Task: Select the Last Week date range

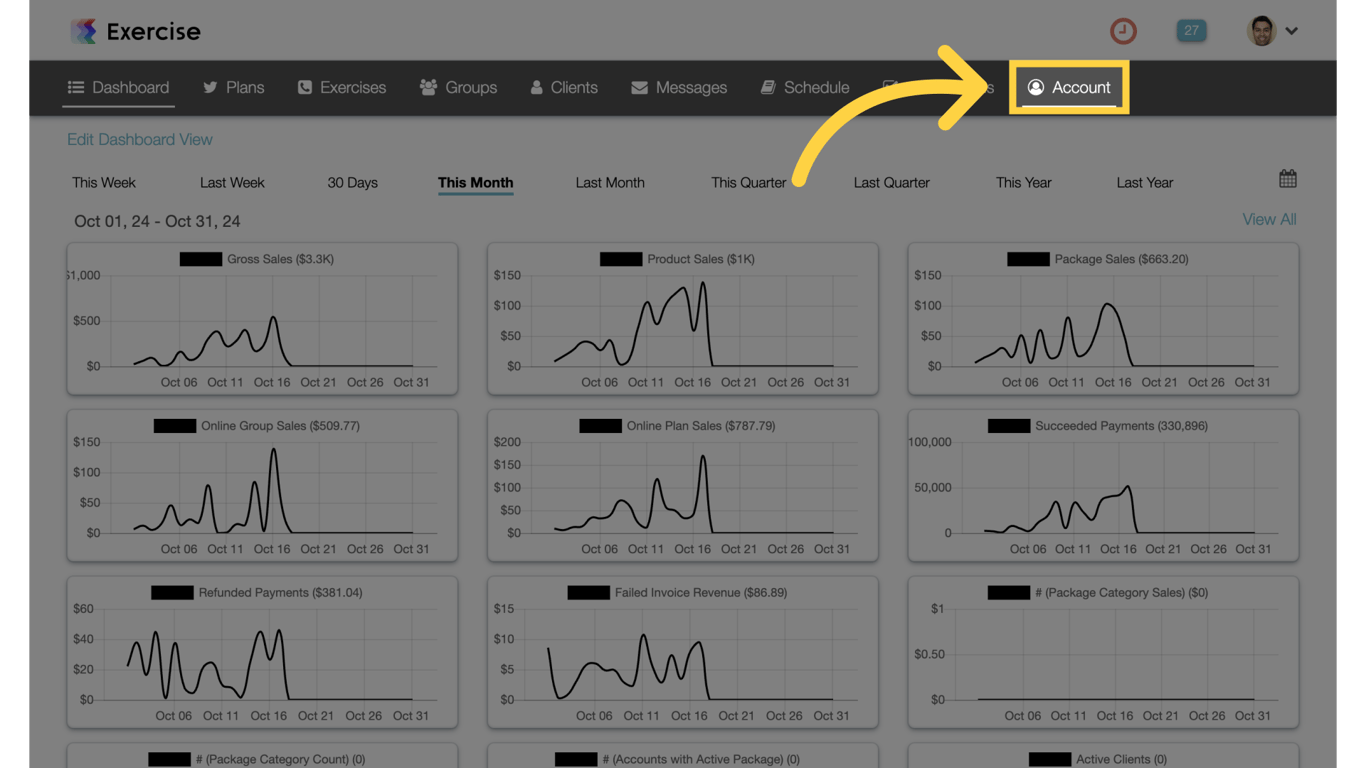Action: point(232,183)
